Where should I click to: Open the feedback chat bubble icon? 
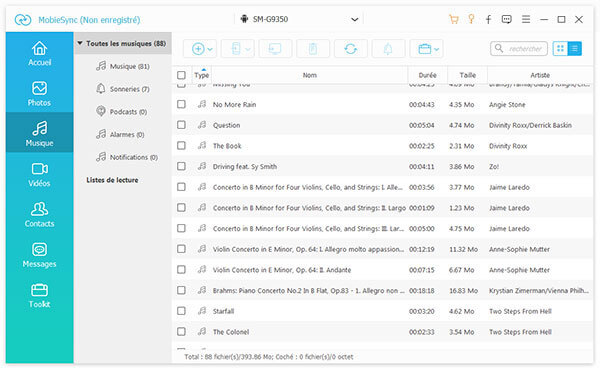507,19
